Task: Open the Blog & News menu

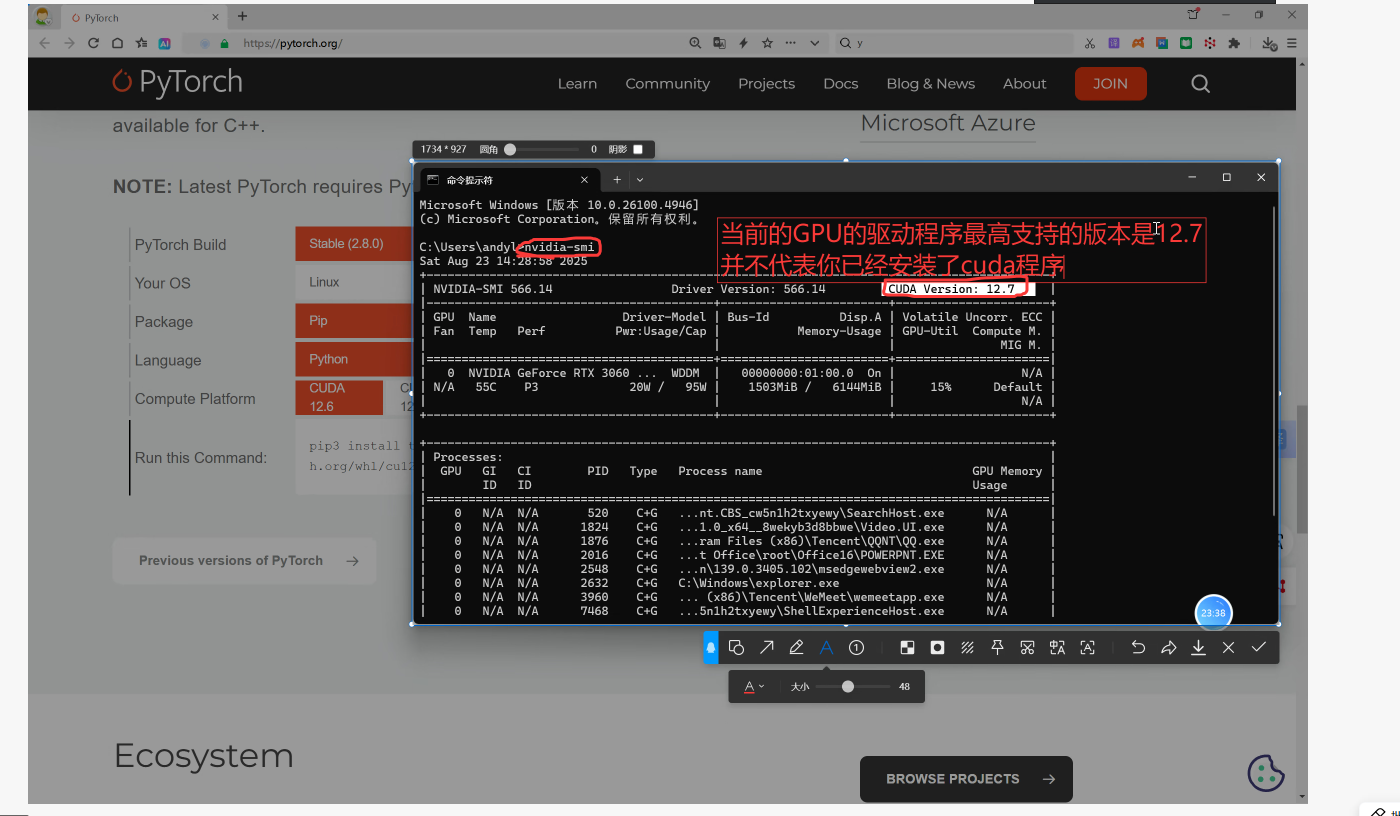Action: 930,84
